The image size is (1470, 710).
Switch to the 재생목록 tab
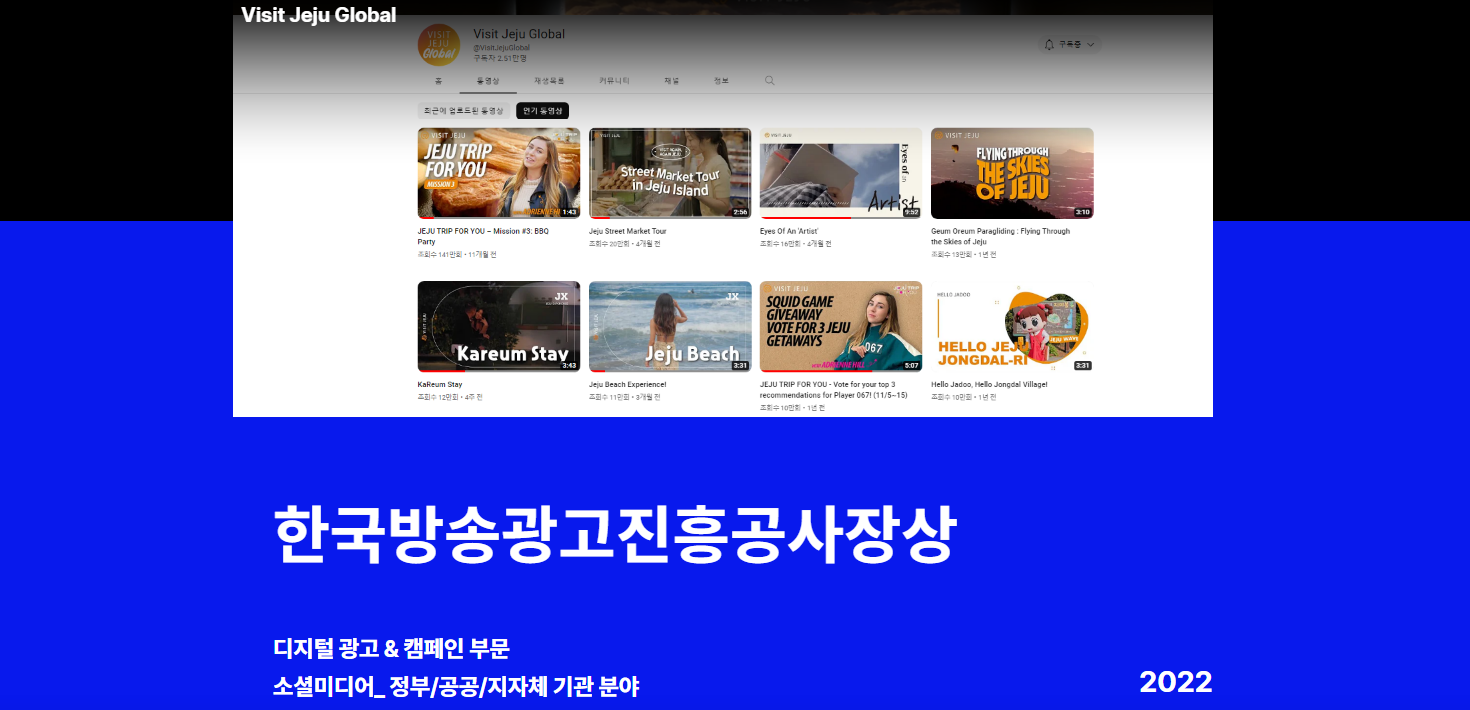pos(549,81)
